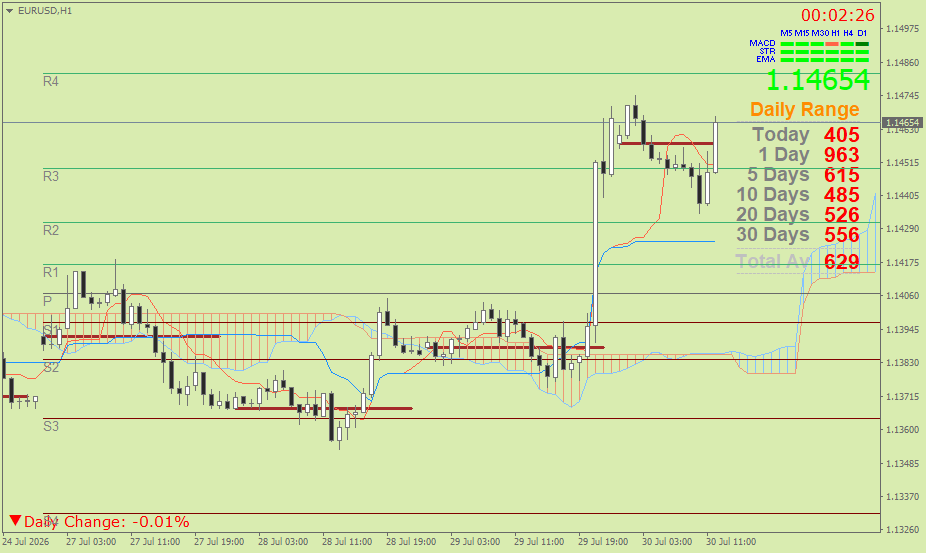This screenshot has width=926, height=553.
Task: Click 1.14975 on the price axis
Action: 902,28
